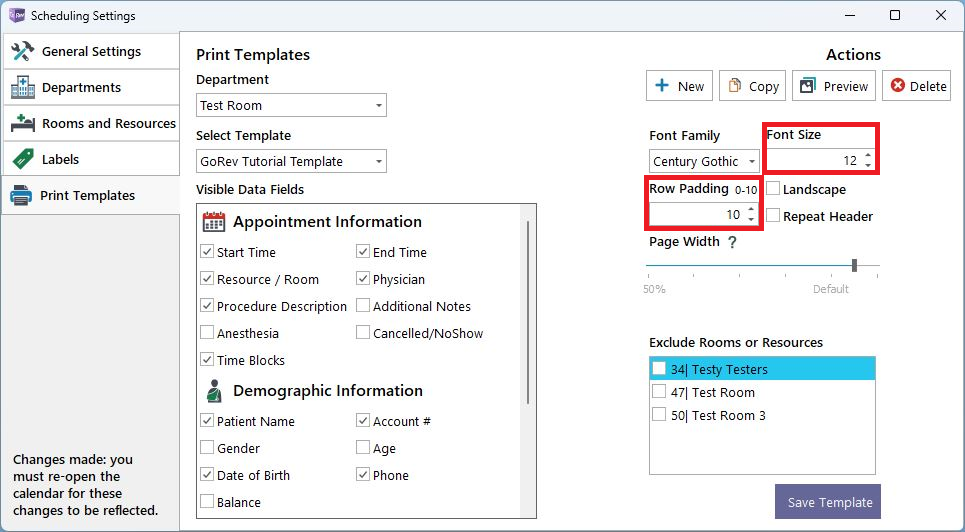Check the Additional Notes field

pos(363,305)
